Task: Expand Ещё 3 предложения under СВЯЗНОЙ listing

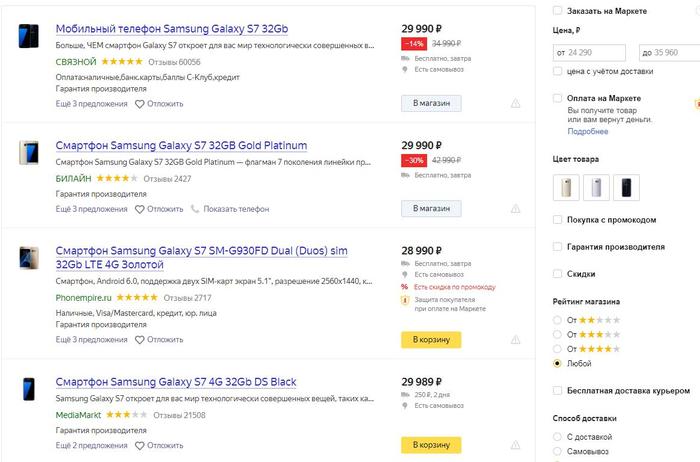Action: (x=92, y=103)
